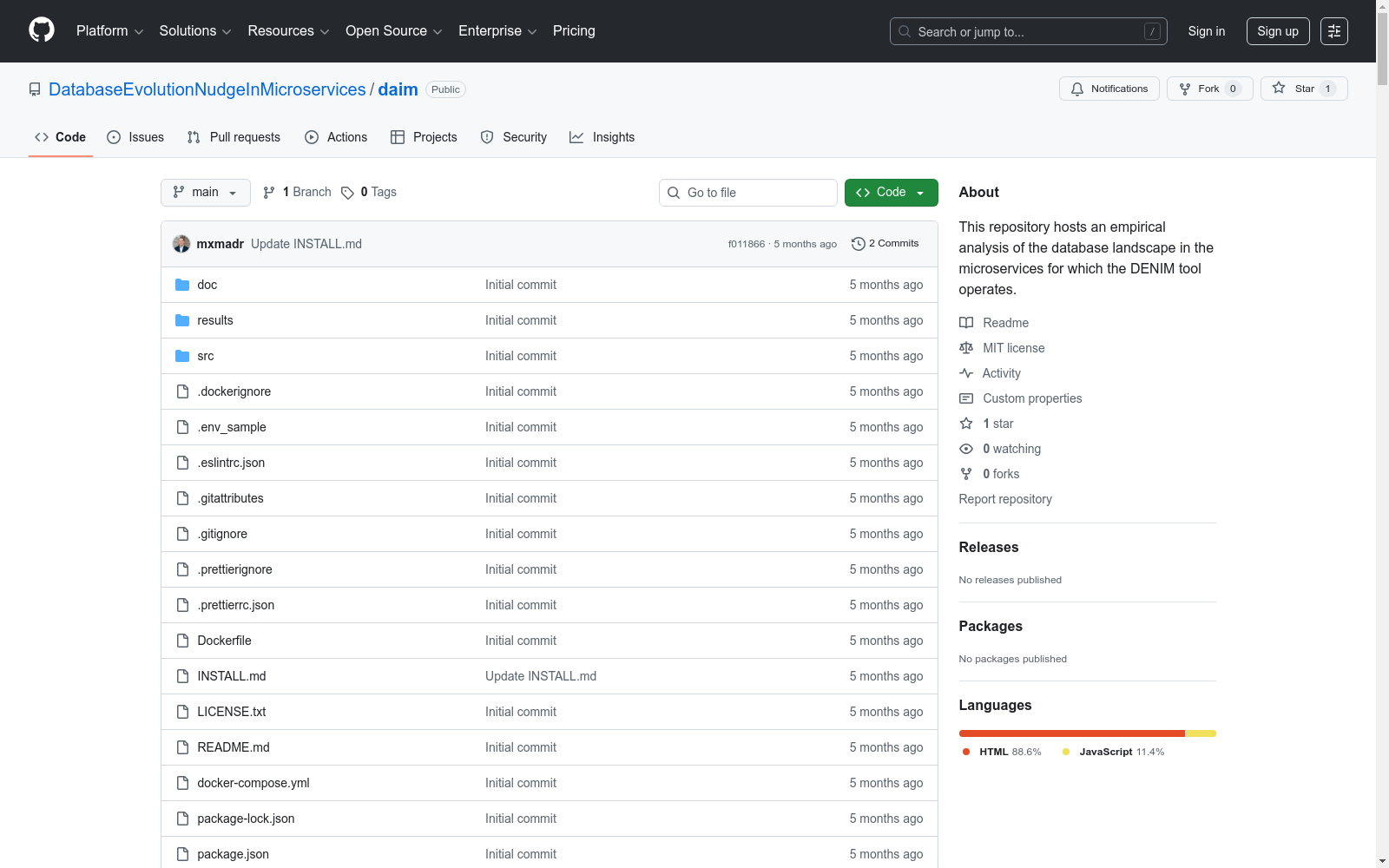View the MIT license link
This screenshot has width=1389, height=868.
click(1002, 348)
